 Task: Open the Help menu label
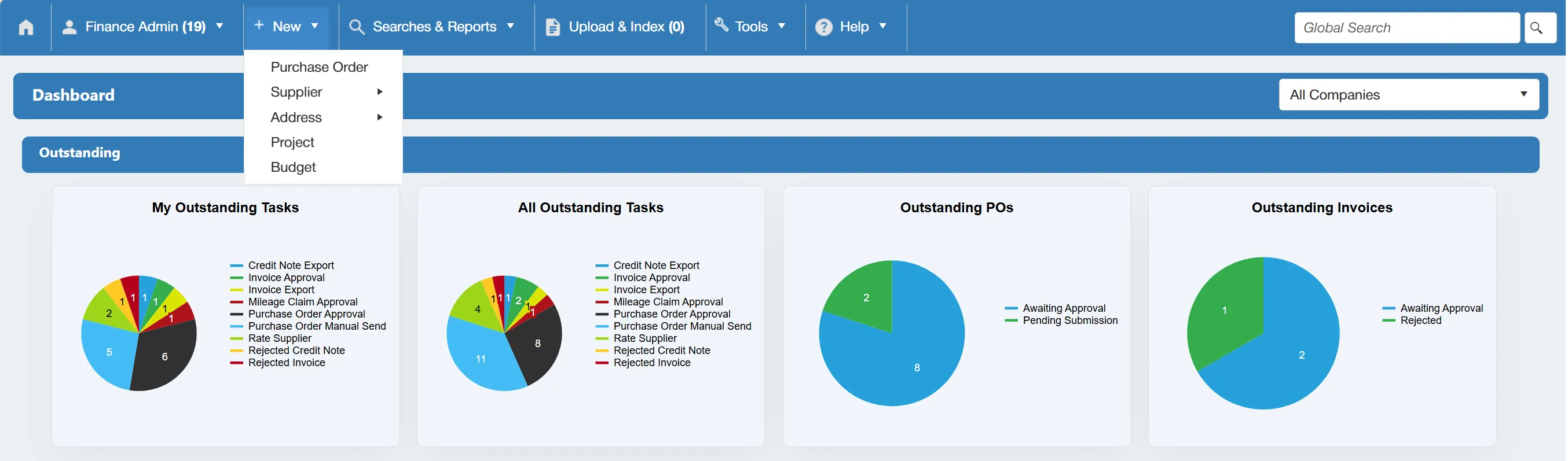854,27
